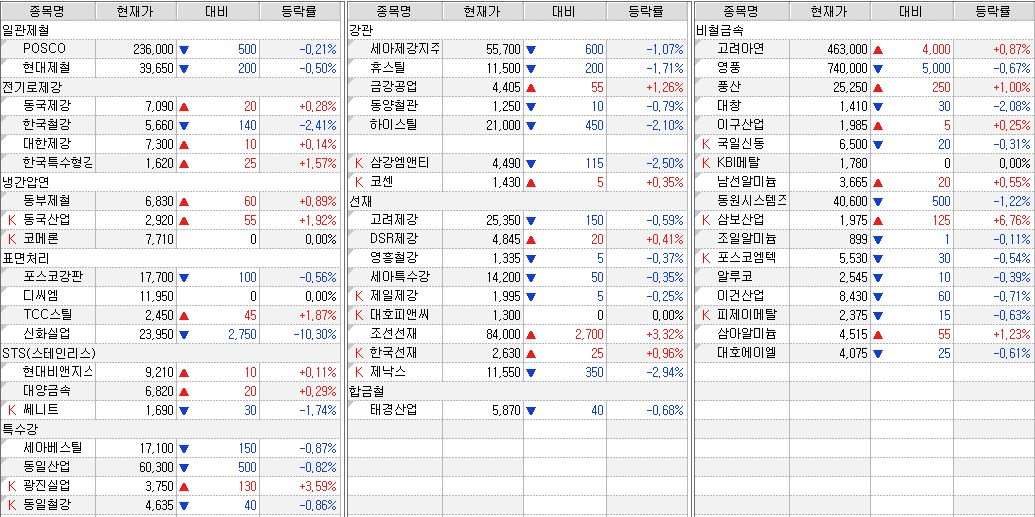Click 휴스틸 stock name

(x=388, y=68)
